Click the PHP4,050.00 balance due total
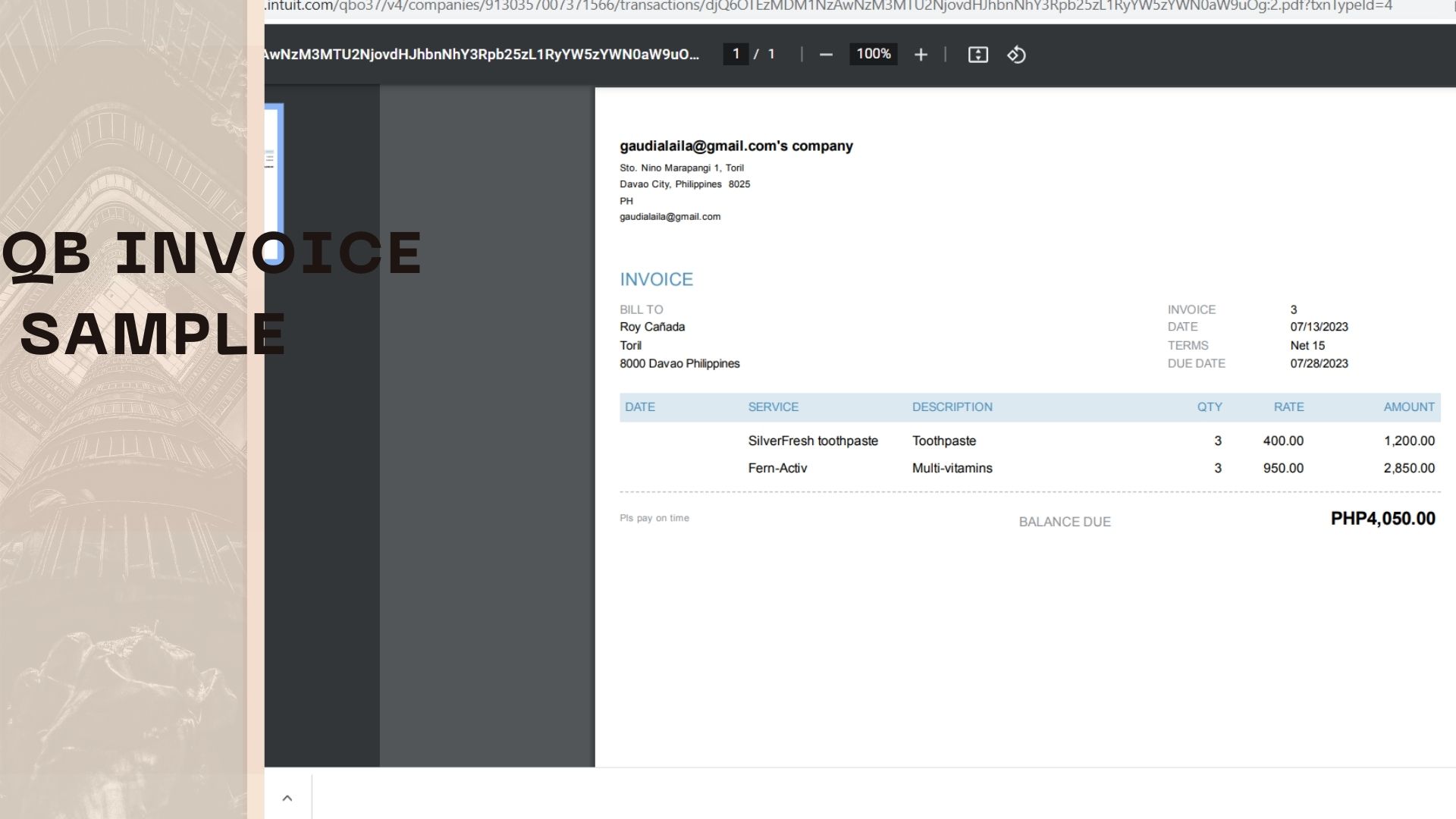This screenshot has height=819, width=1456. pyautogui.click(x=1382, y=519)
